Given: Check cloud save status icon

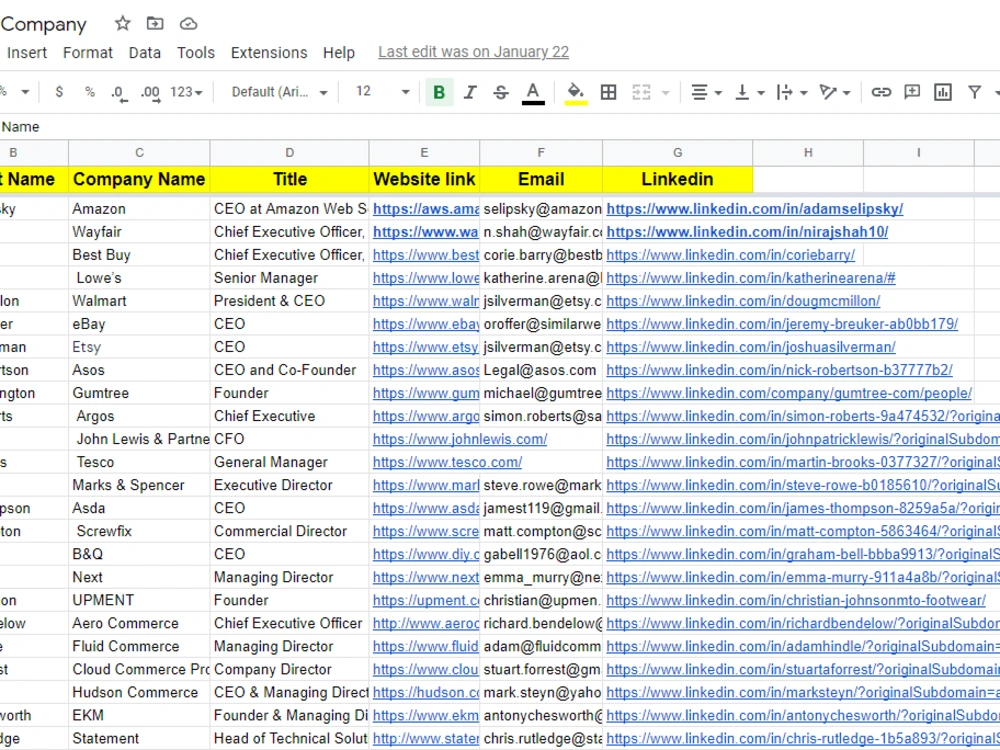Looking at the screenshot, I should 188,24.
